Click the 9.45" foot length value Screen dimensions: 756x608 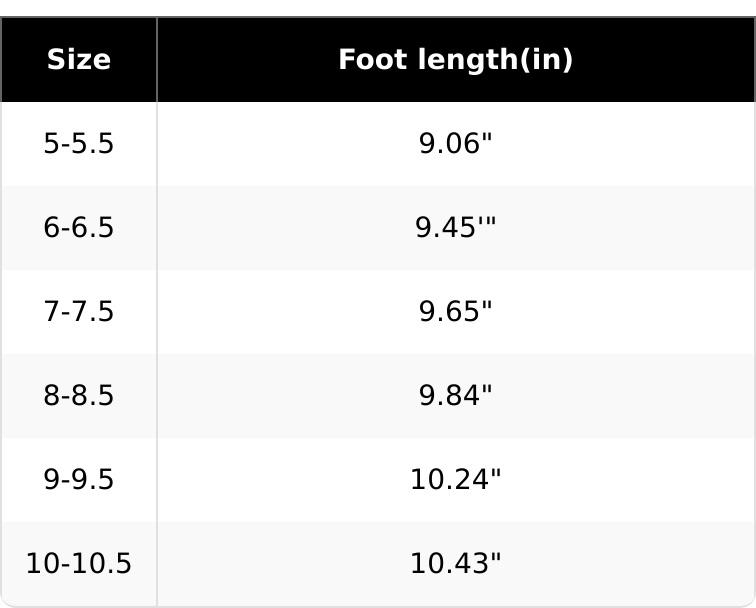tap(455, 228)
